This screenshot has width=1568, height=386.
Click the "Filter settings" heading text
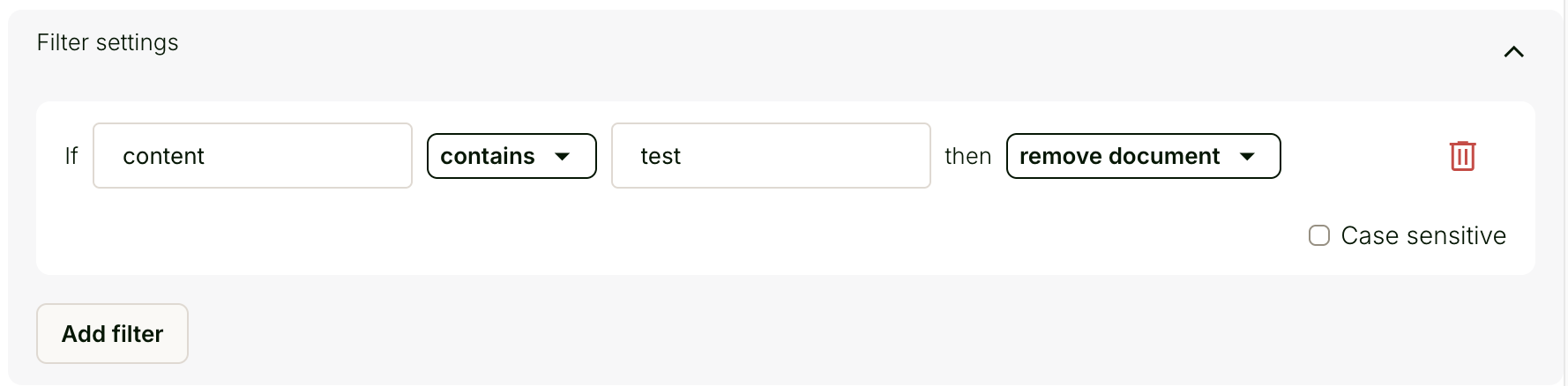click(x=108, y=42)
